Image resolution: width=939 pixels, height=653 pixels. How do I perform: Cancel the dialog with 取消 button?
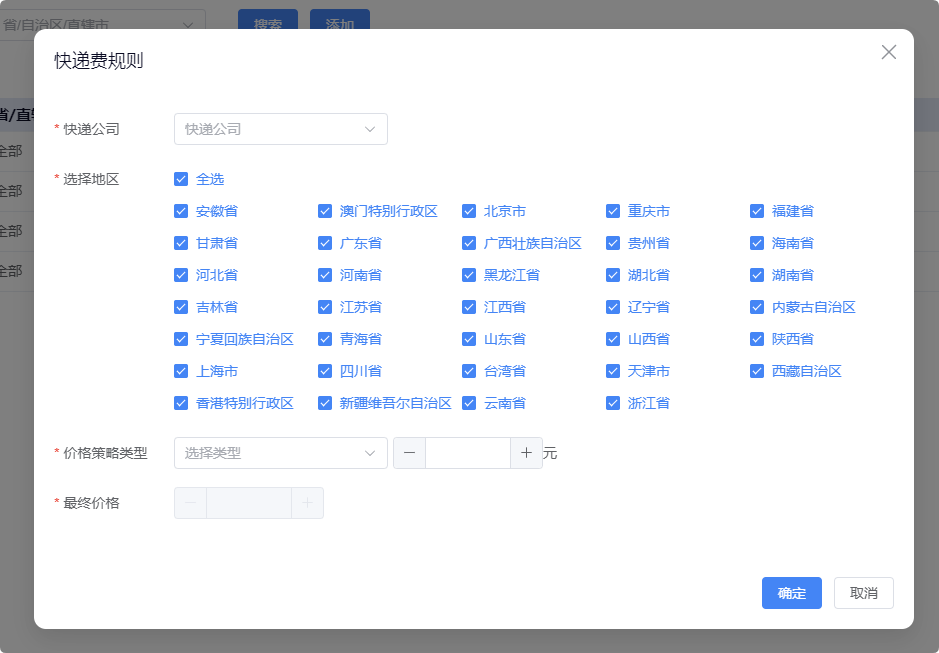[864, 593]
